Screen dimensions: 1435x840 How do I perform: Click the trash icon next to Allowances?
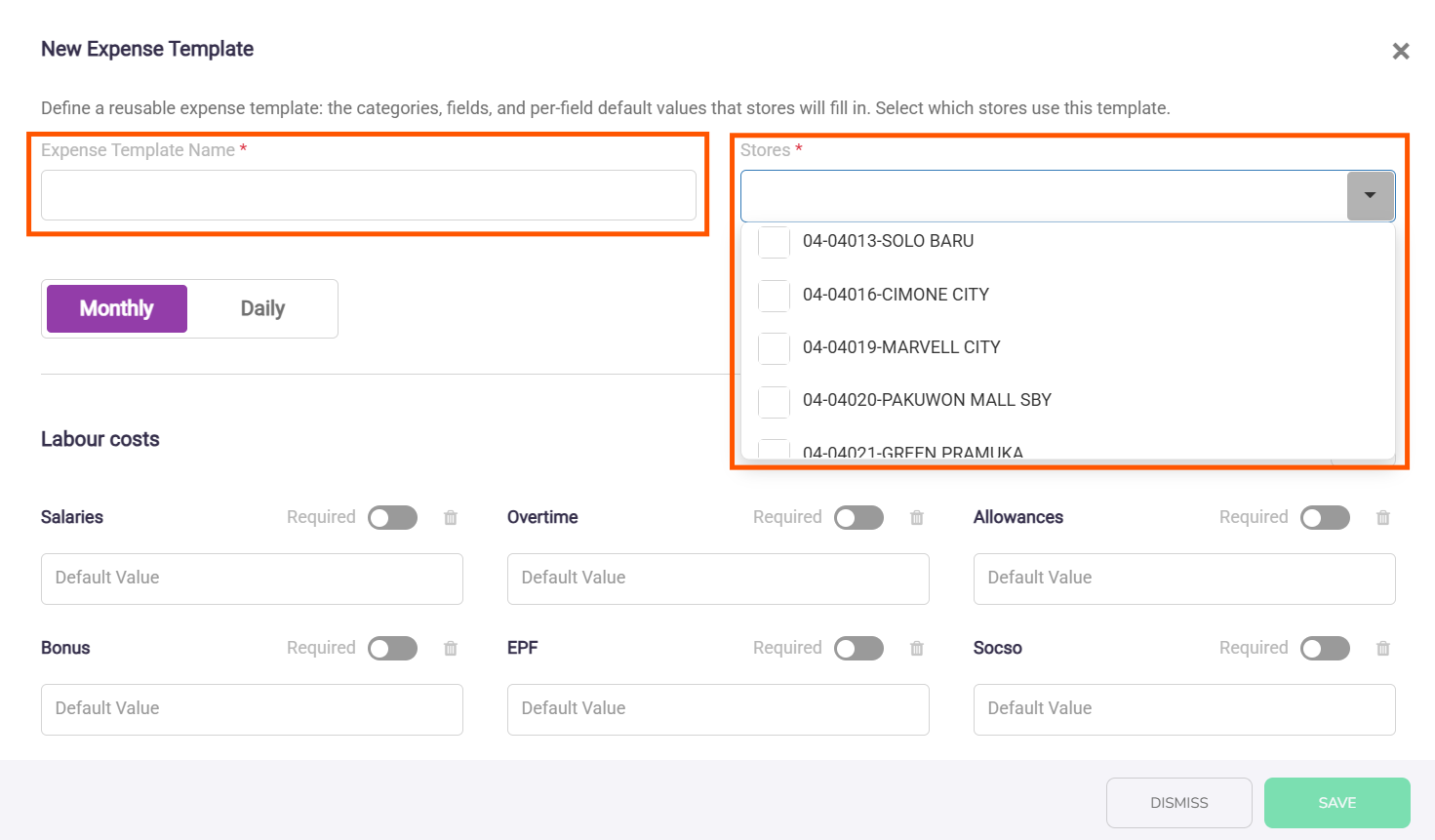pyautogui.click(x=1383, y=518)
